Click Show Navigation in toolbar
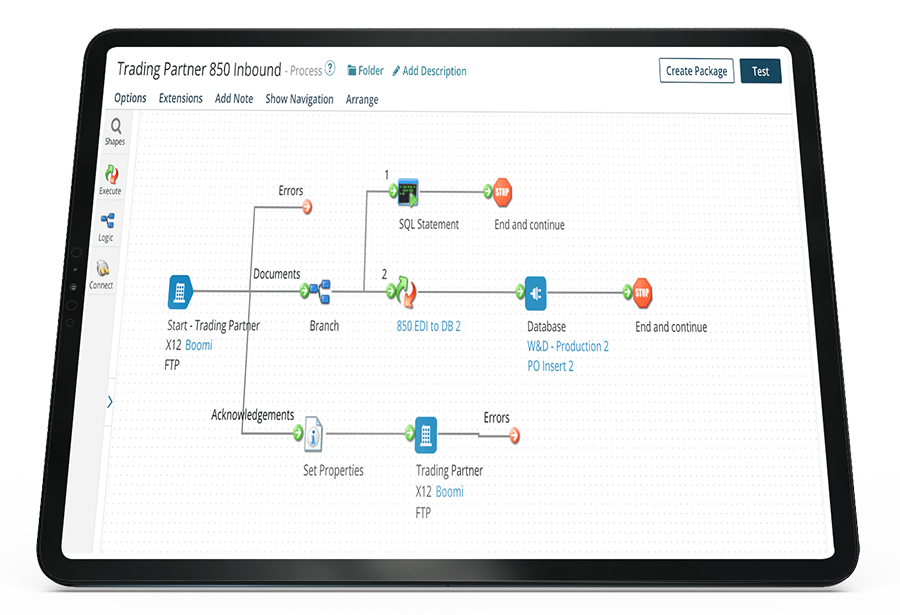Image resolution: width=900 pixels, height=615 pixels. tap(299, 99)
